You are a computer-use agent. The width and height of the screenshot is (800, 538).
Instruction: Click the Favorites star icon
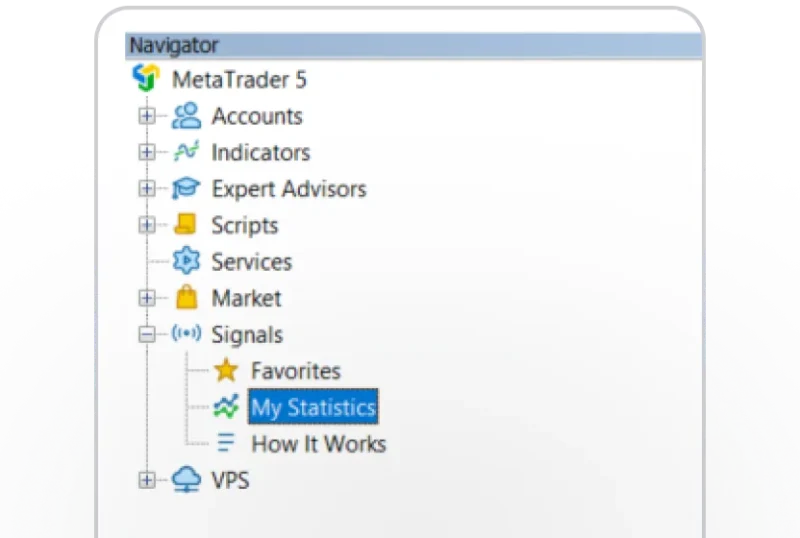click(x=226, y=370)
